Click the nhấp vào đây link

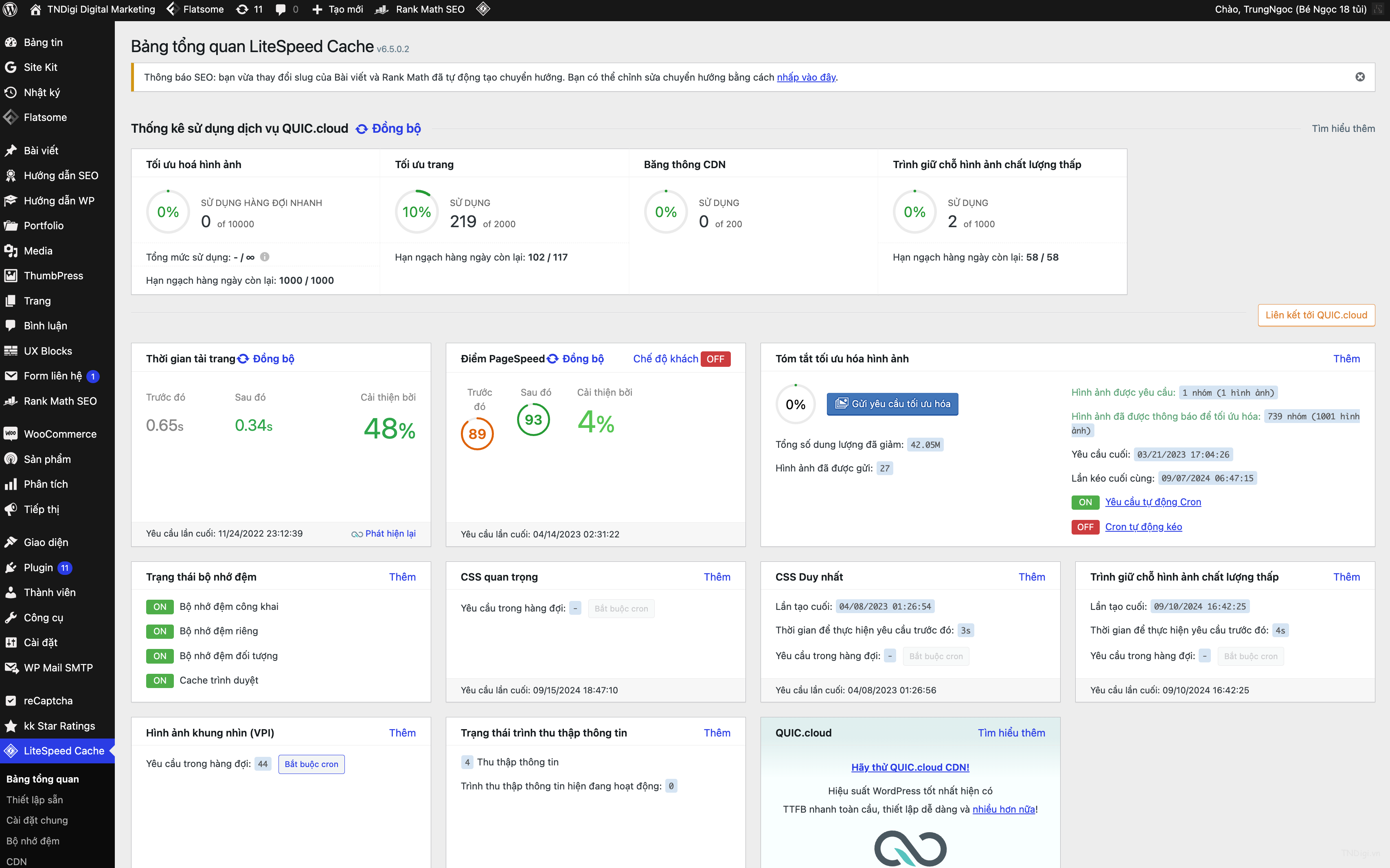(x=806, y=77)
